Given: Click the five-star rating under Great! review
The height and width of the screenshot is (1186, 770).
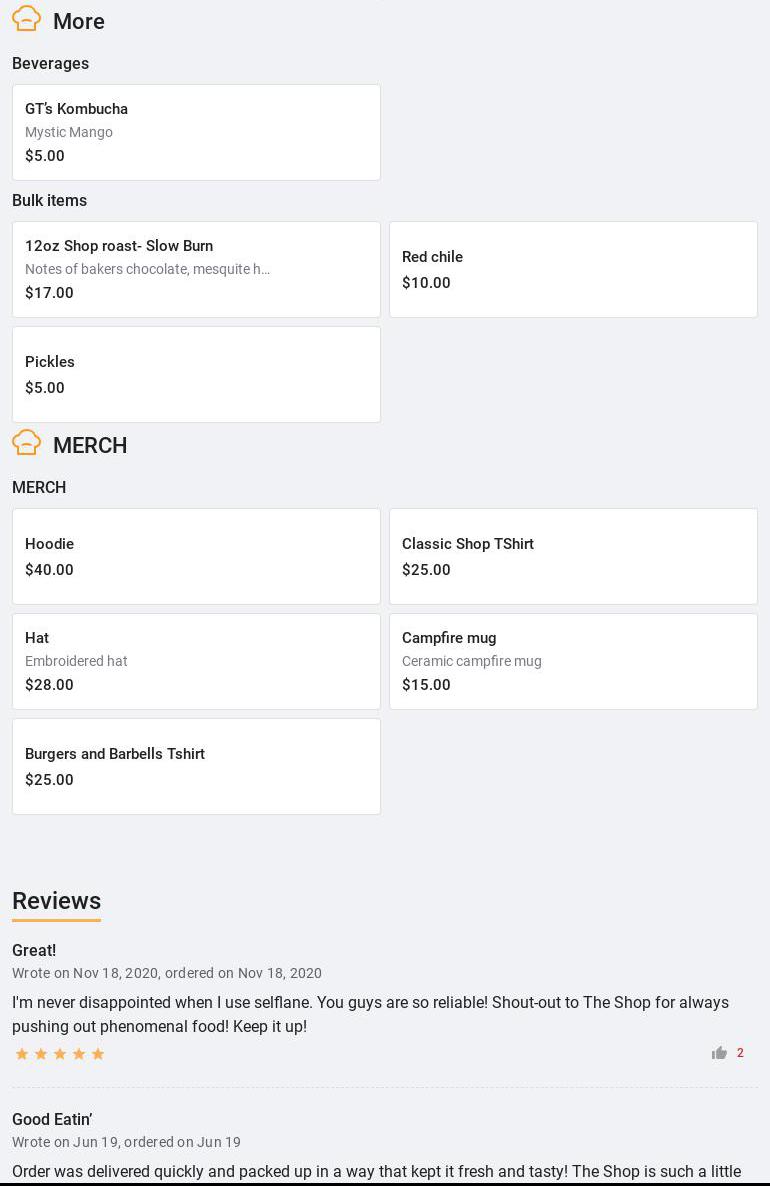Looking at the screenshot, I should (60, 1054).
